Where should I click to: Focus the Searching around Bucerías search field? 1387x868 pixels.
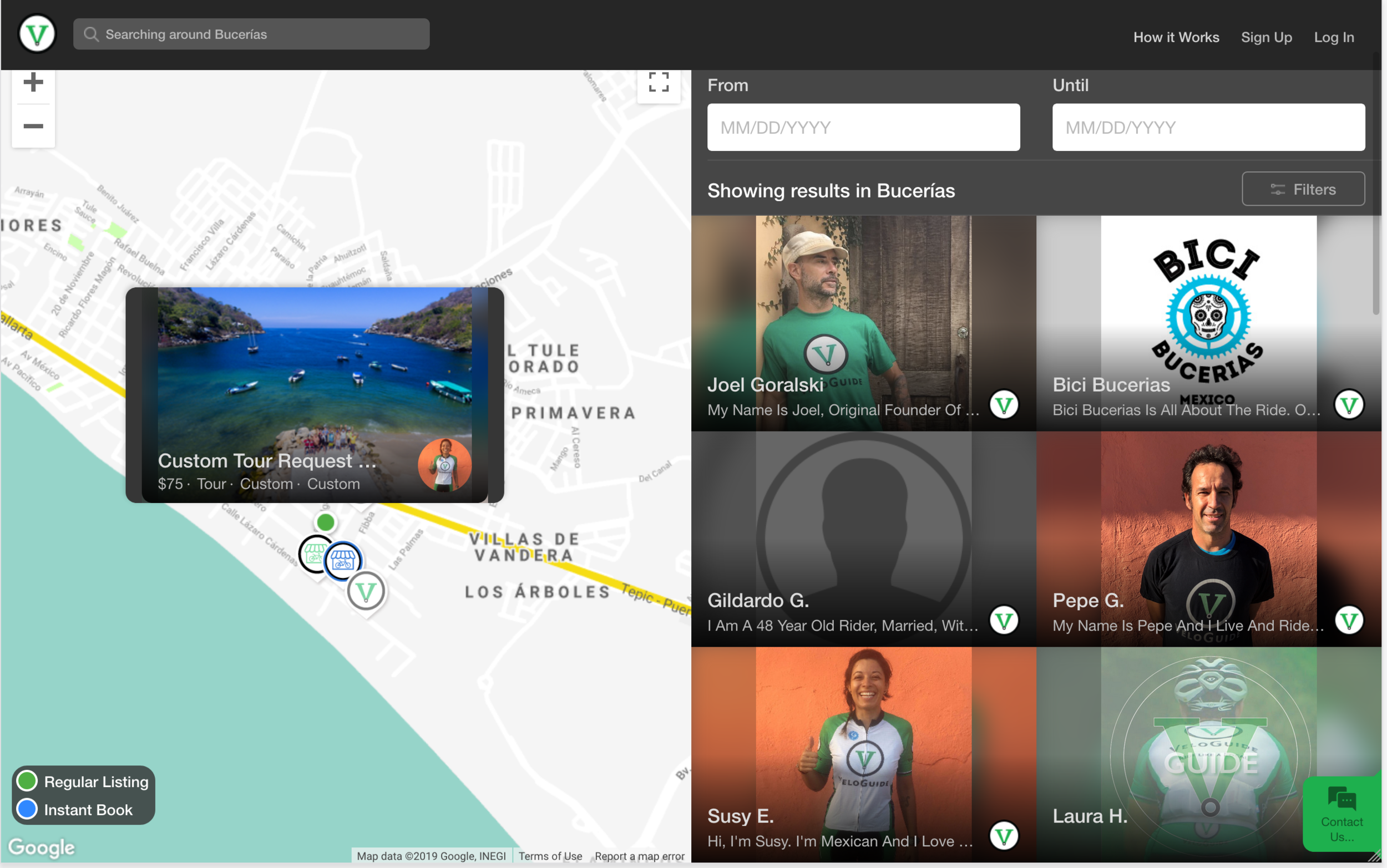pyautogui.click(x=251, y=34)
